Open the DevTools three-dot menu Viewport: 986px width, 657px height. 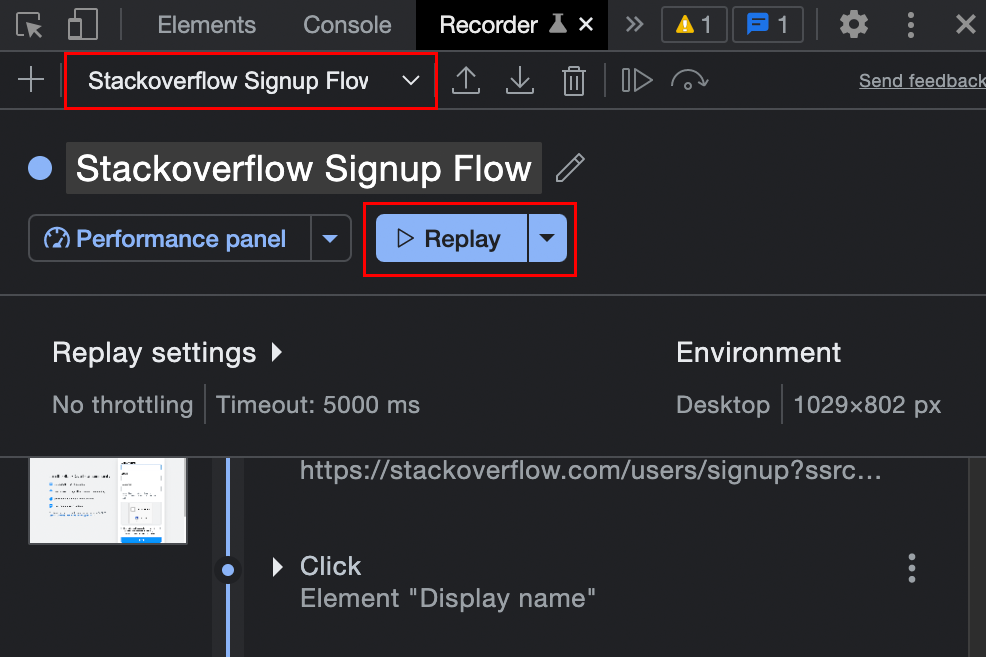(911, 25)
